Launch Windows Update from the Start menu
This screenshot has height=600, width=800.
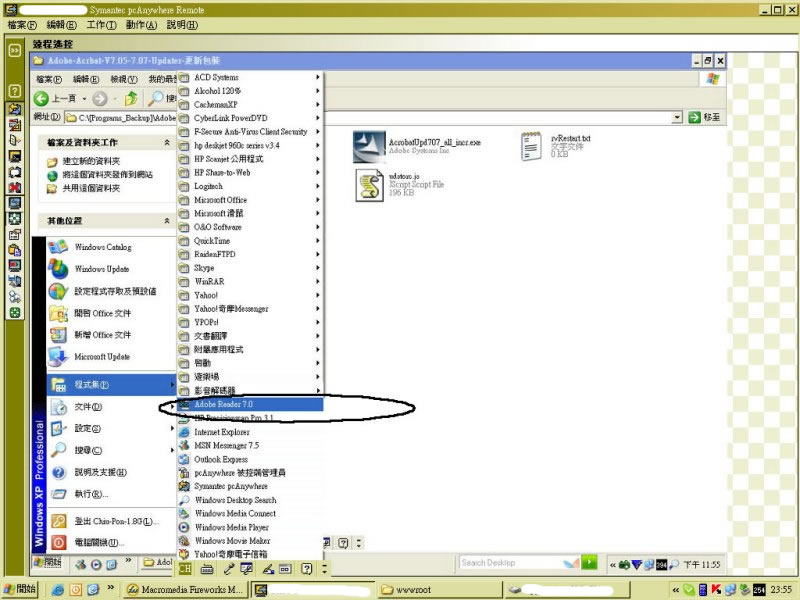pyautogui.click(x=102, y=269)
